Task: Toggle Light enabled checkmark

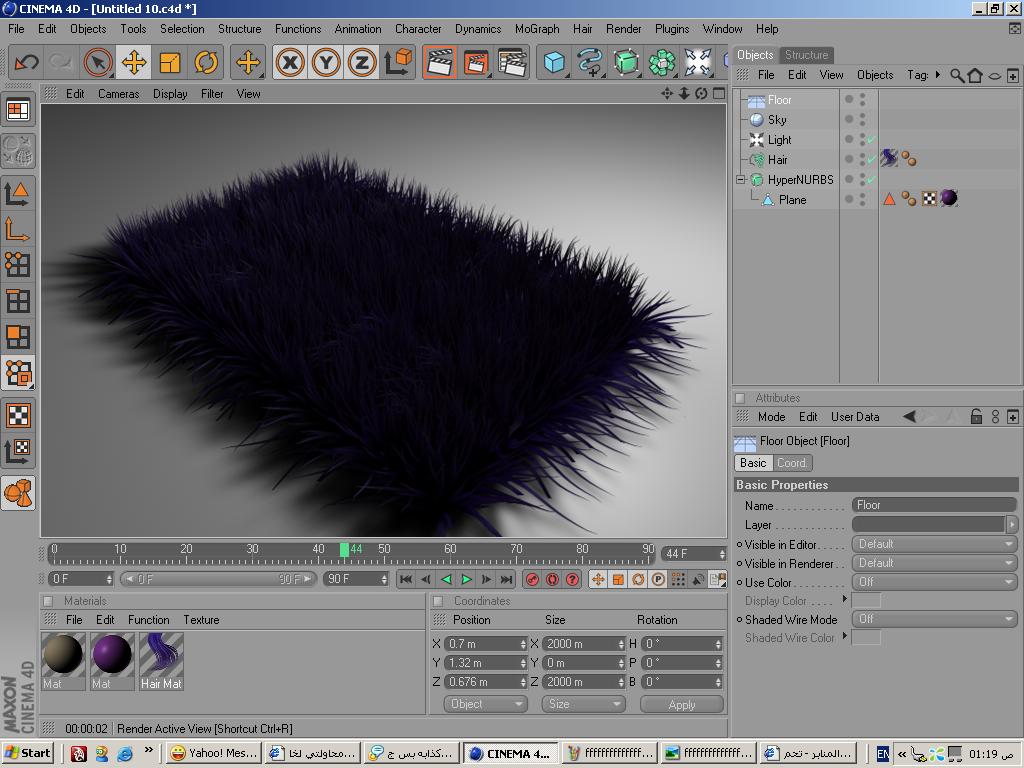Action: click(871, 140)
